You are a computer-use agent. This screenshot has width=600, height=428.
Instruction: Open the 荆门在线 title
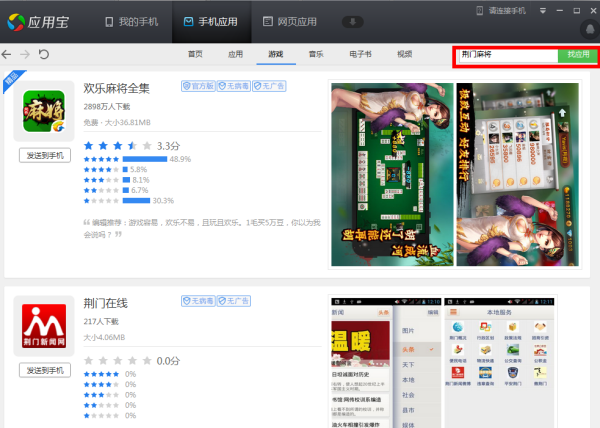tap(106, 303)
